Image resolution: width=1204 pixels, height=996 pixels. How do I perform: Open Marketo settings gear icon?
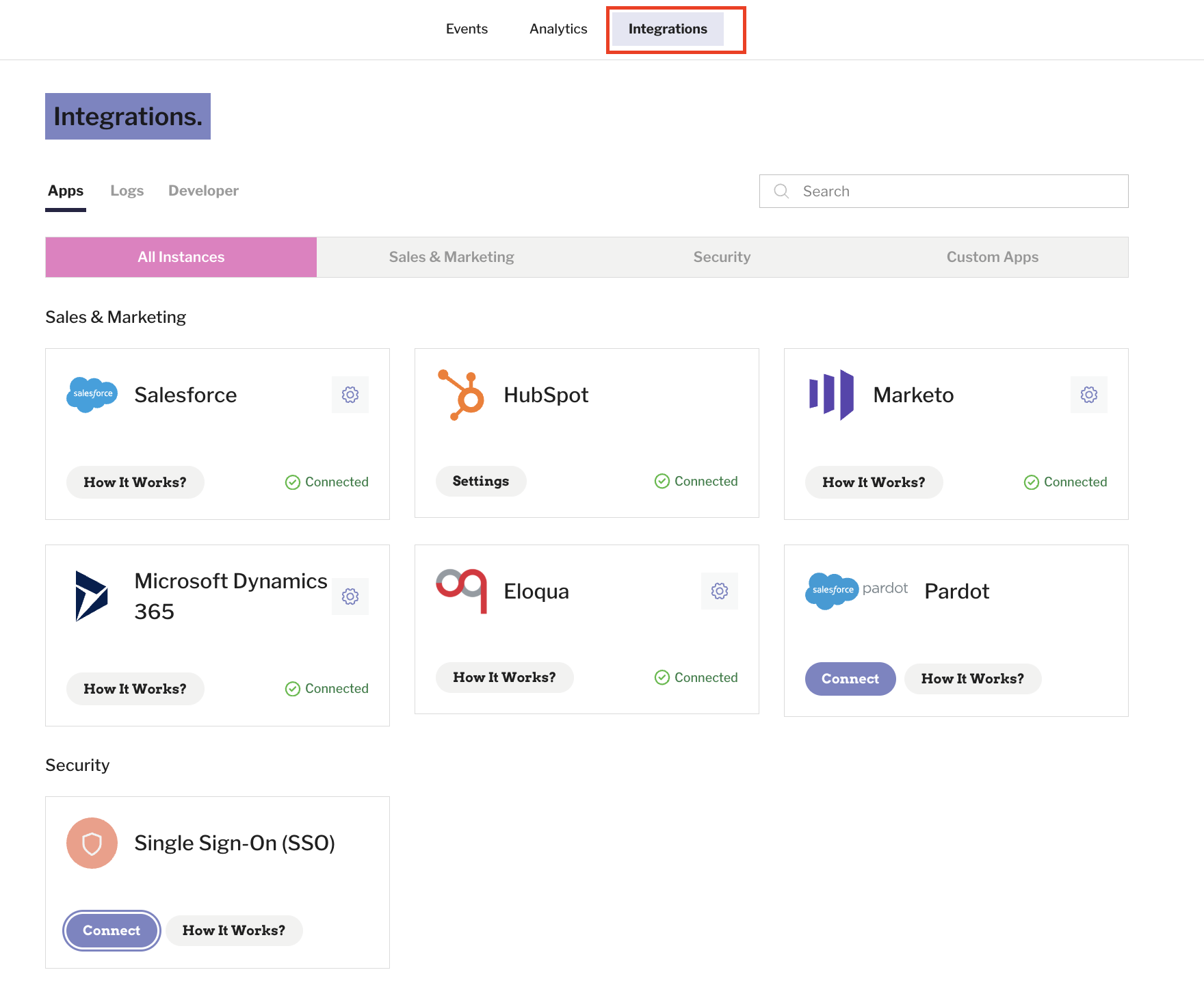point(1089,395)
